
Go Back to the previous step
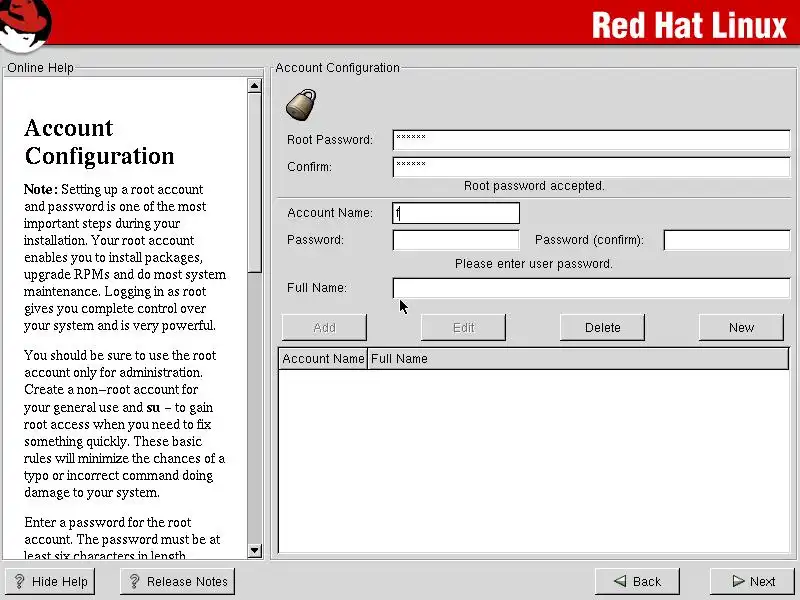tap(637, 582)
